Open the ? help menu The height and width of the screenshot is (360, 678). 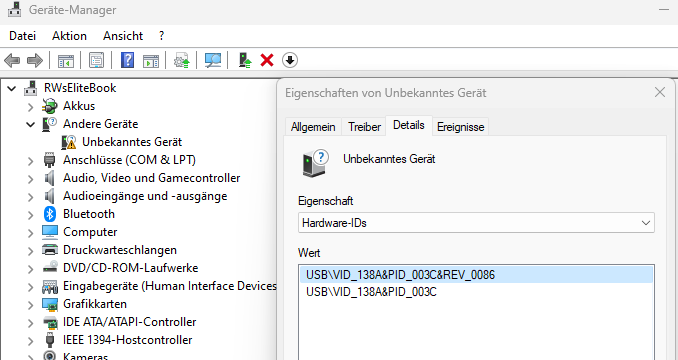[161, 36]
